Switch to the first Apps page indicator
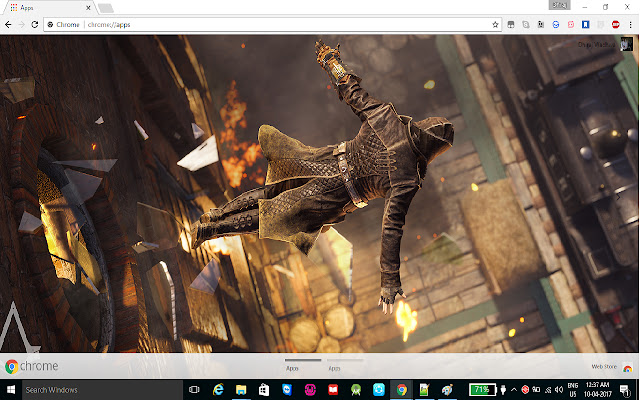This screenshot has height=400, width=640. point(303,364)
